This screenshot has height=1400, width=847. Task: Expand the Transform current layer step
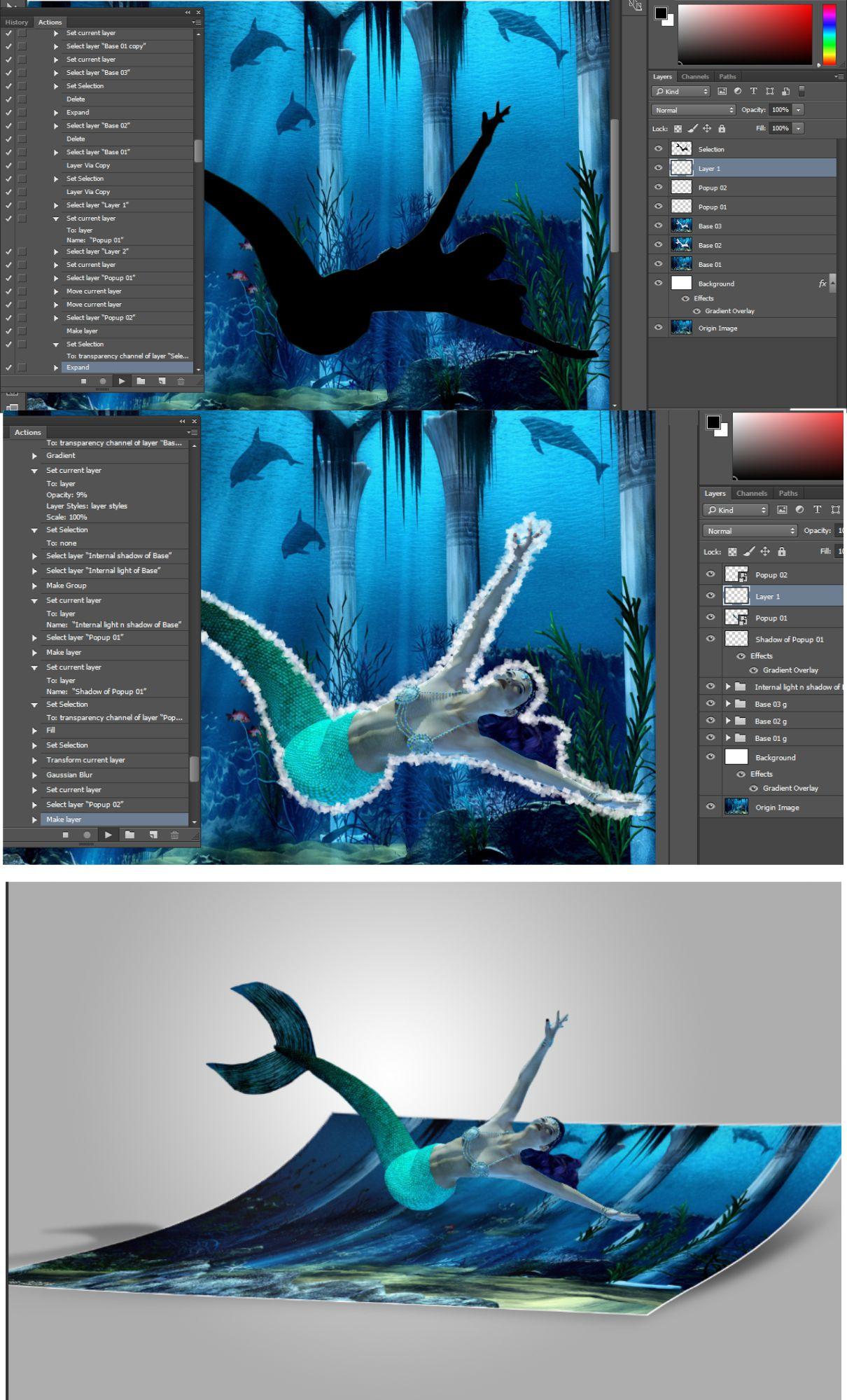tap(34, 761)
